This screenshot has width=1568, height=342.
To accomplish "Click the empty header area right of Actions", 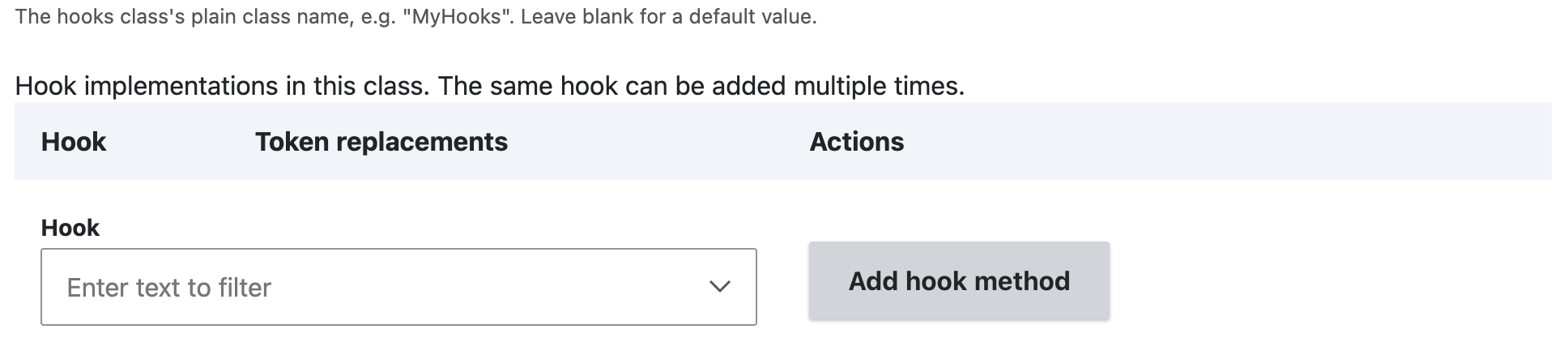I will (x=1215, y=142).
